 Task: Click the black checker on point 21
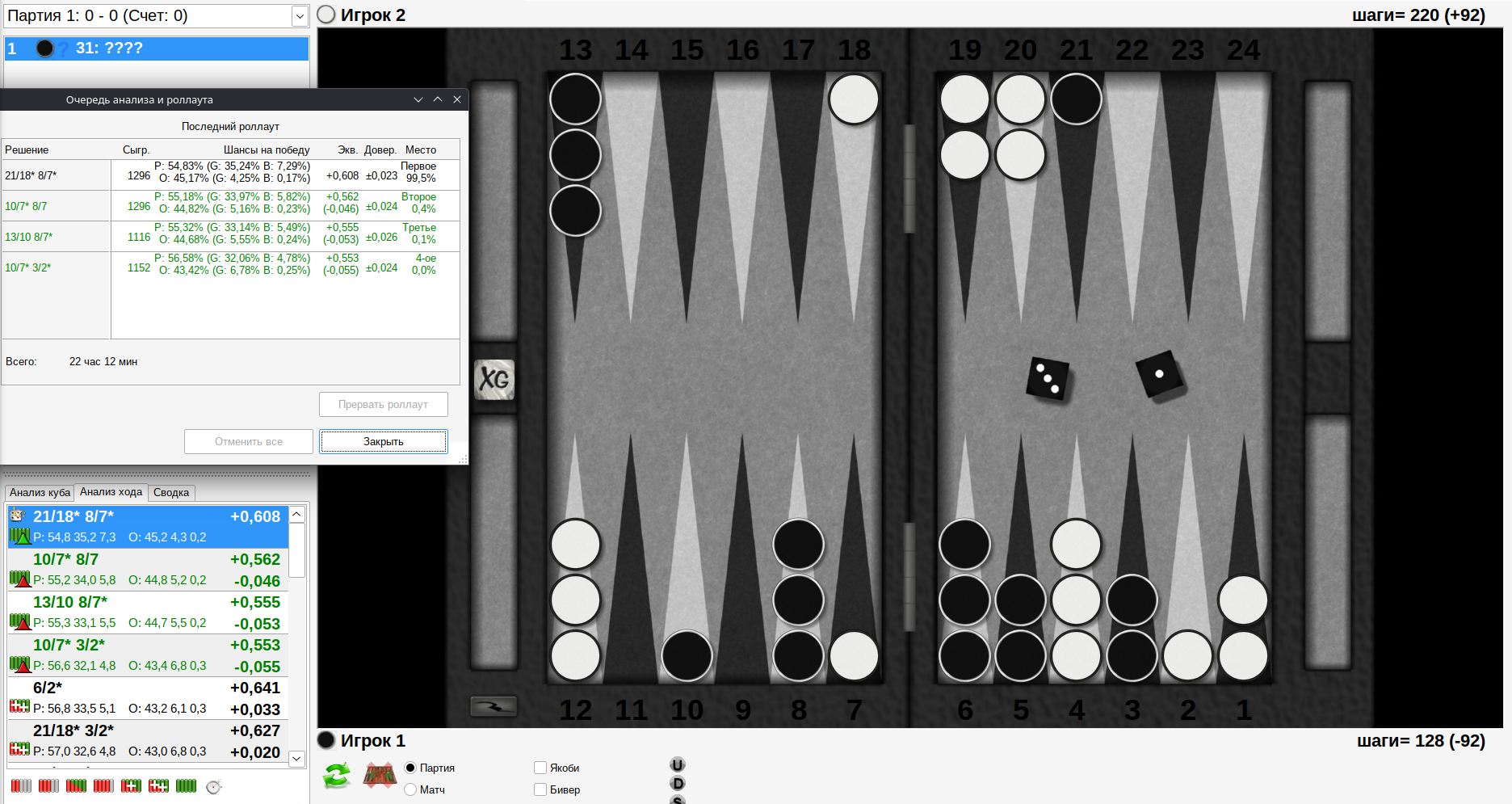(x=1076, y=99)
